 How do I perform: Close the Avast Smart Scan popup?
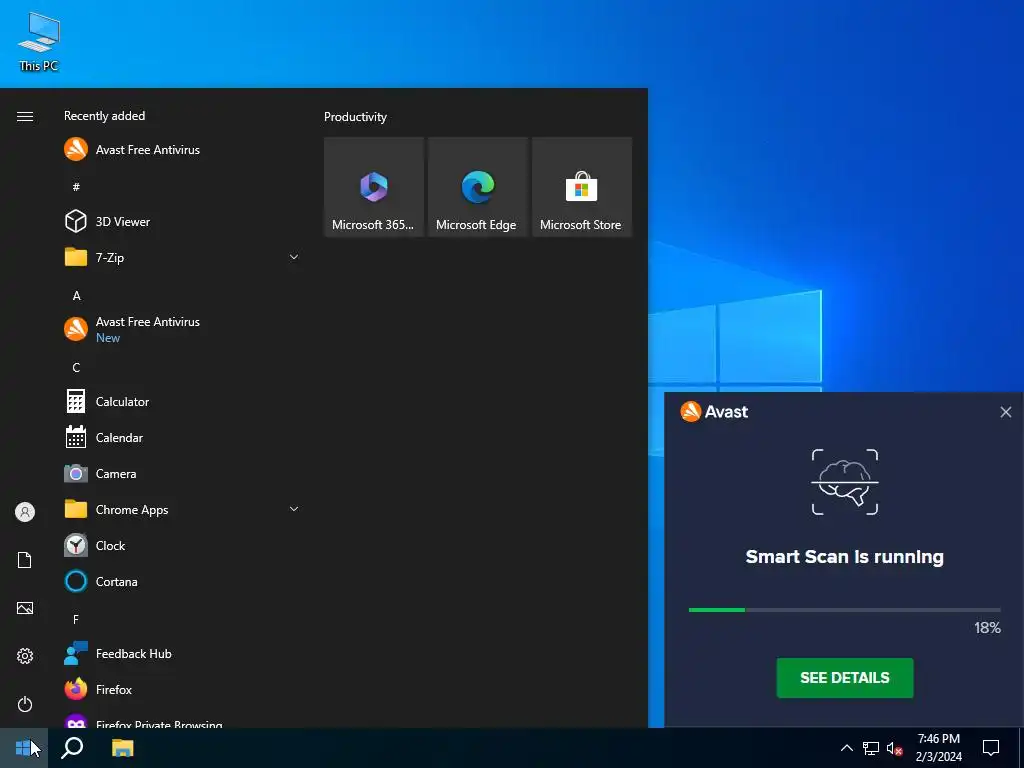[x=1006, y=412]
